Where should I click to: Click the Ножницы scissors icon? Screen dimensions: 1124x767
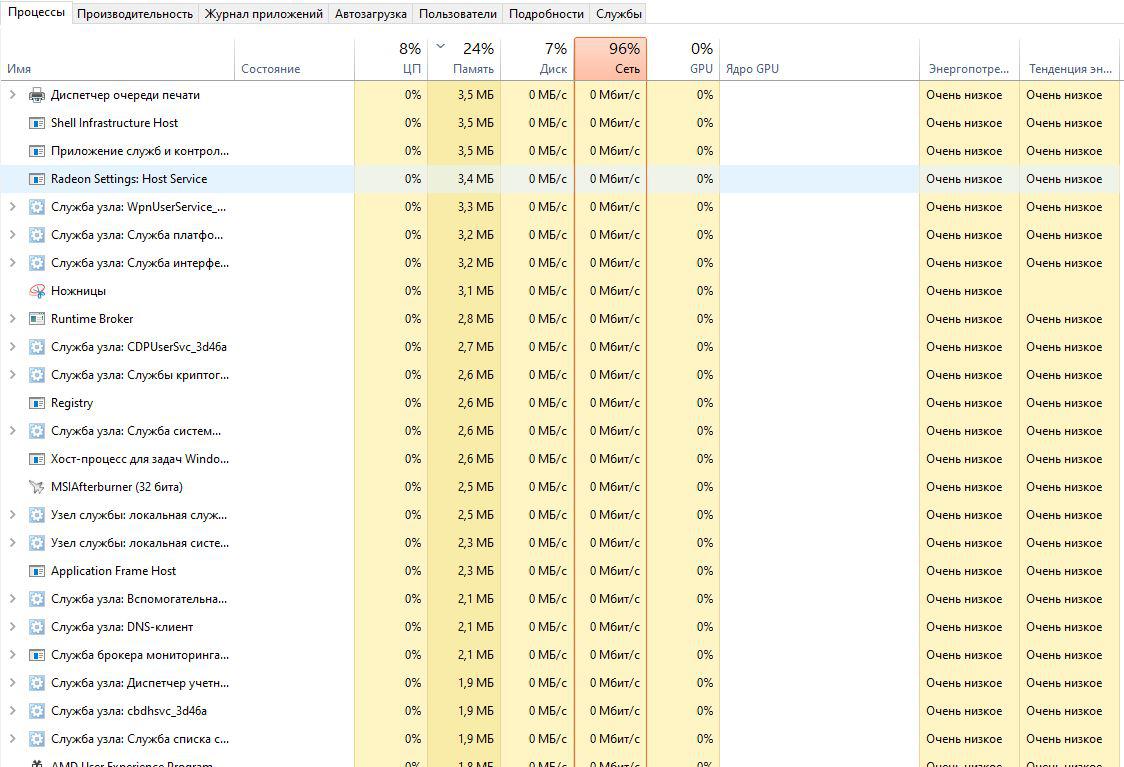37,291
